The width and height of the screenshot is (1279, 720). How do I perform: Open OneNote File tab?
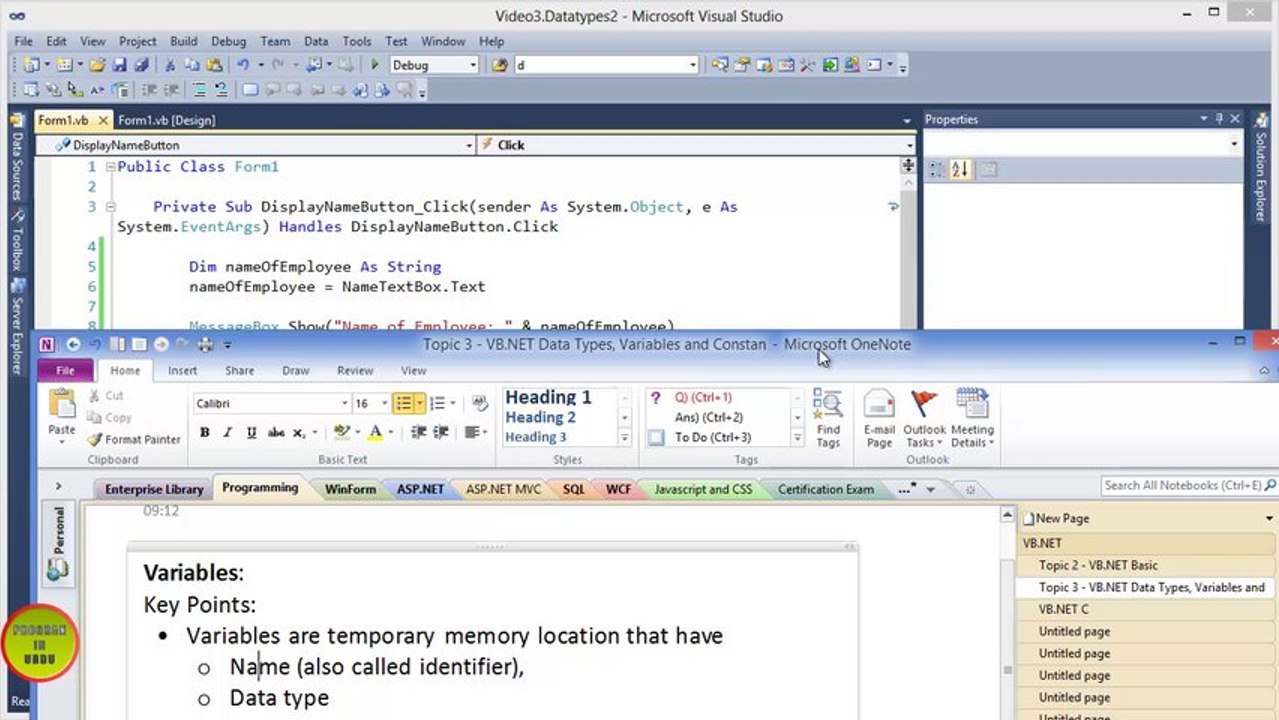click(x=65, y=370)
